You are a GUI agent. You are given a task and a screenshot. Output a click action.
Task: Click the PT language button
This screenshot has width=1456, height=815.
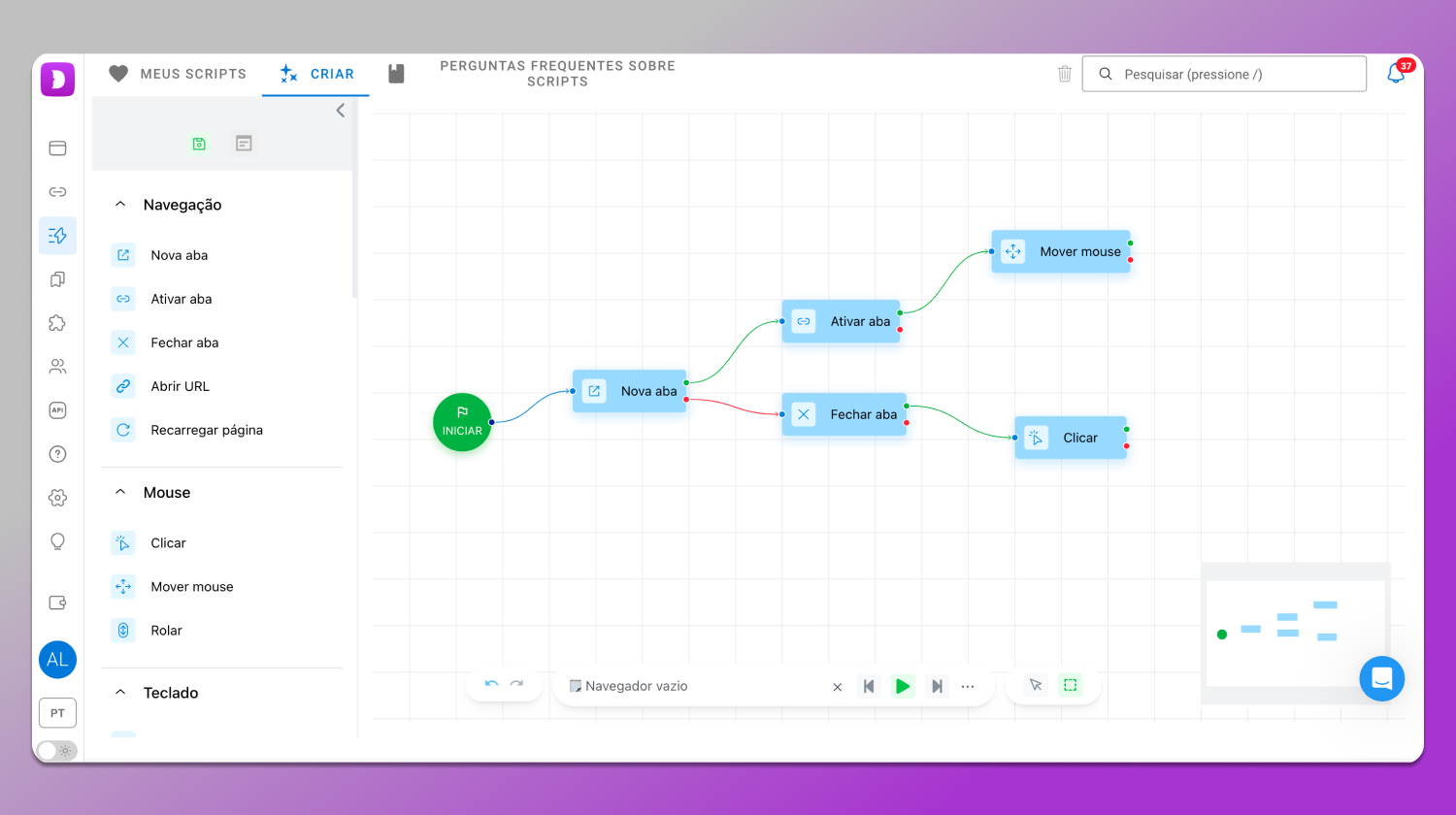(57, 713)
